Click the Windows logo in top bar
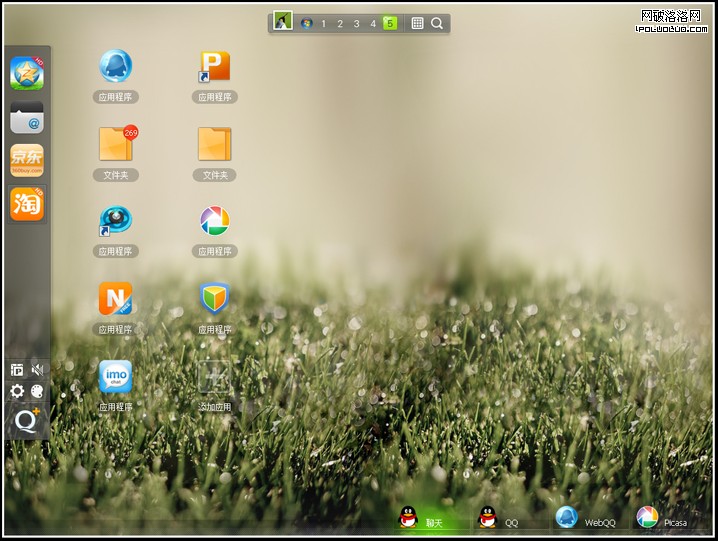The width and height of the screenshot is (718, 541). coord(306,23)
